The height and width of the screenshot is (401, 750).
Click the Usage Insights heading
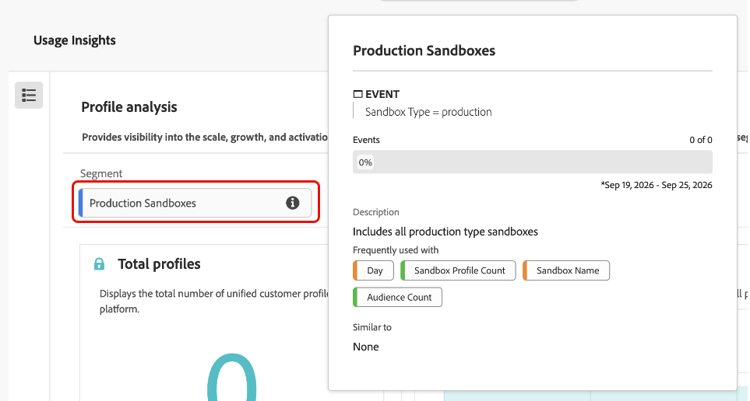(75, 40)
